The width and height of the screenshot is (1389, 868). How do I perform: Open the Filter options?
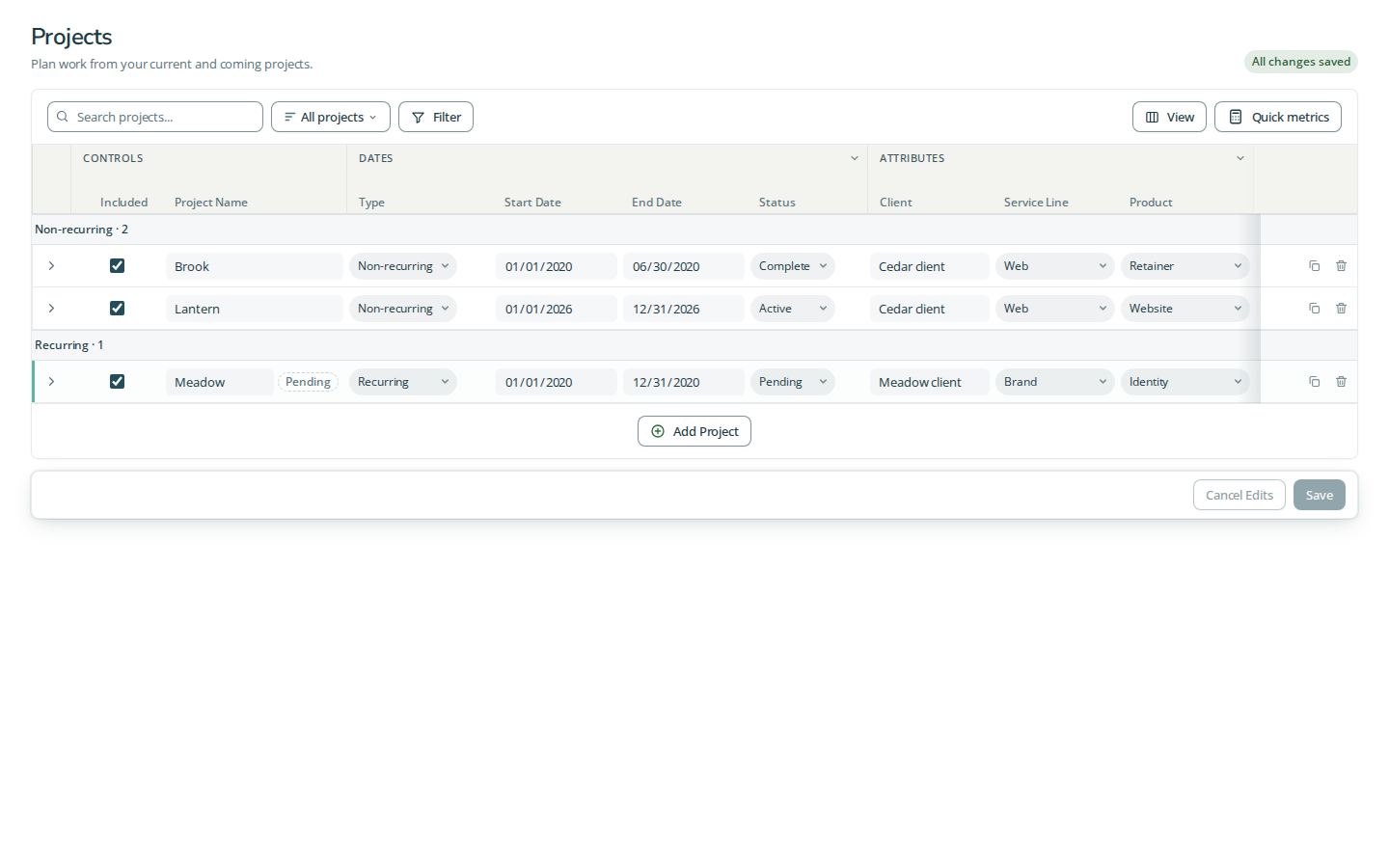(x=436, y=117)
